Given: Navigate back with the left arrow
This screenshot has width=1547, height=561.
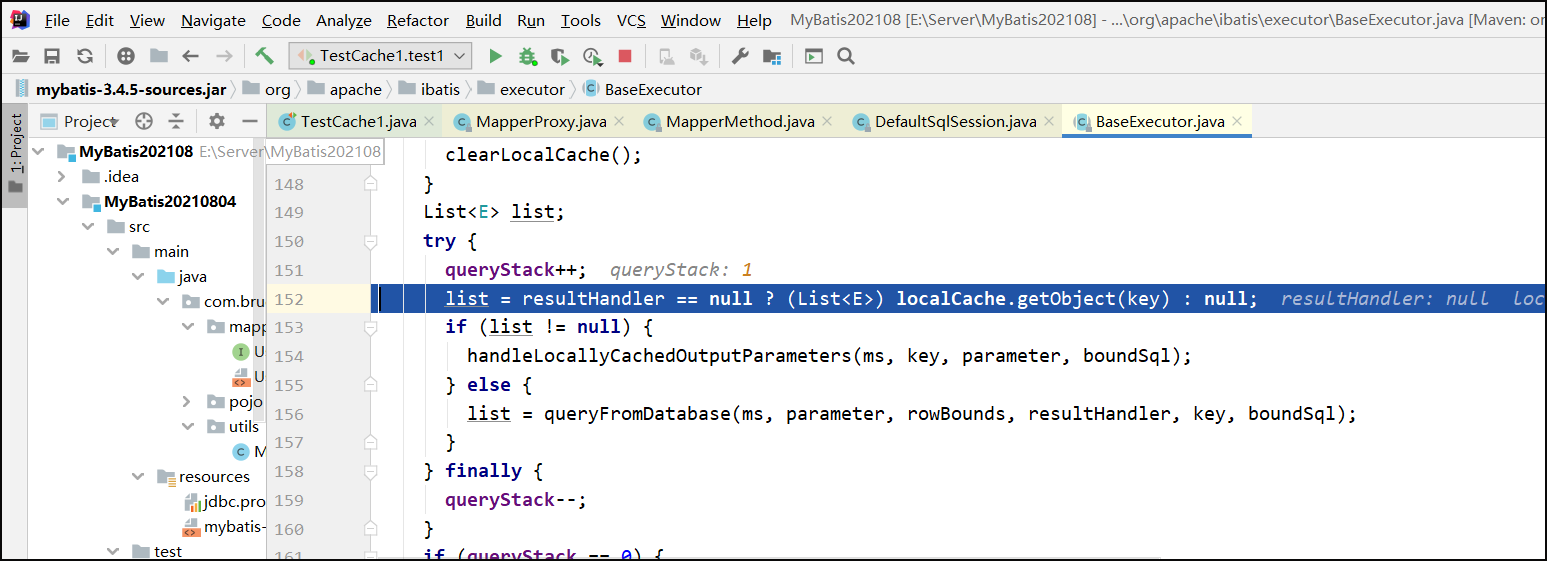Looking at the screenshot, I should click(x=190, y=56).
